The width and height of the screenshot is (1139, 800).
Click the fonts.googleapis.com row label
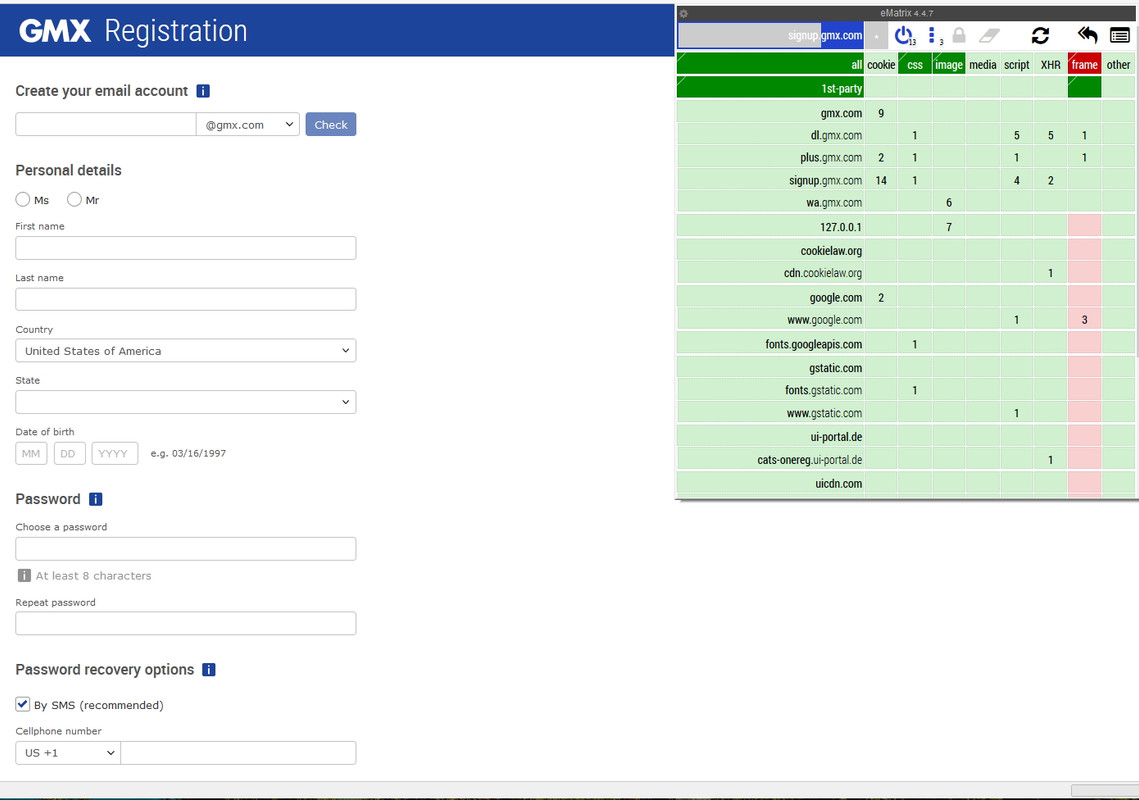click(771, 344)
